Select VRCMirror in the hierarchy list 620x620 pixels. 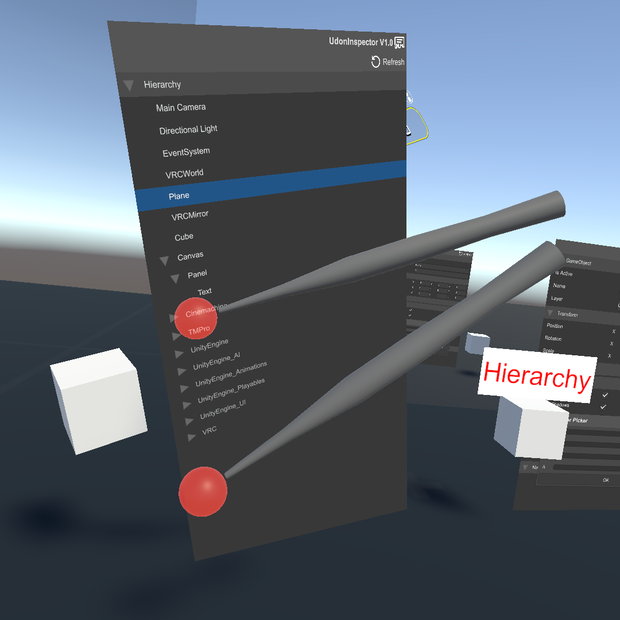(190, 216)
